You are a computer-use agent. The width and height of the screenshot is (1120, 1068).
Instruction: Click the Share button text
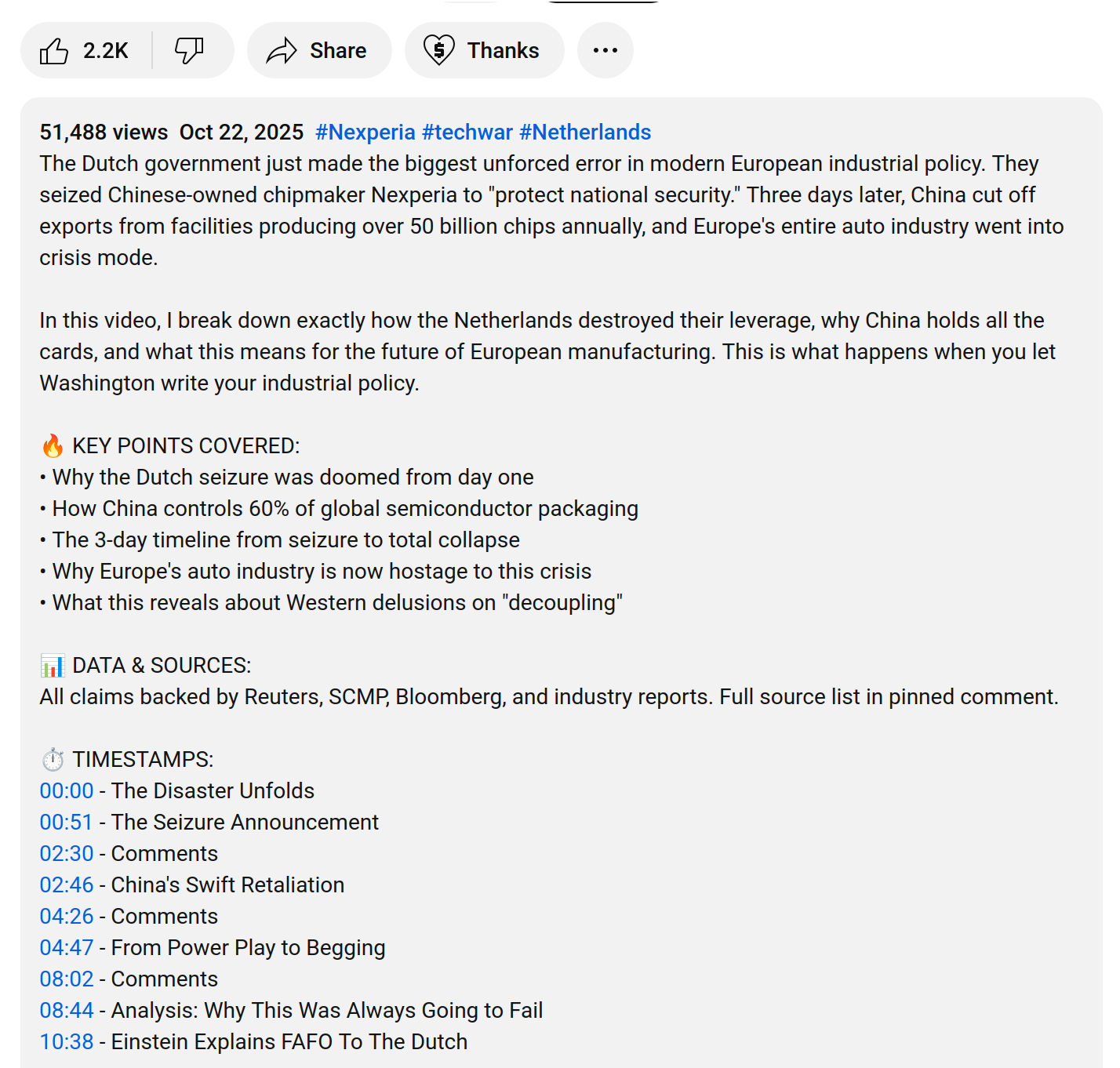(338, 51)
